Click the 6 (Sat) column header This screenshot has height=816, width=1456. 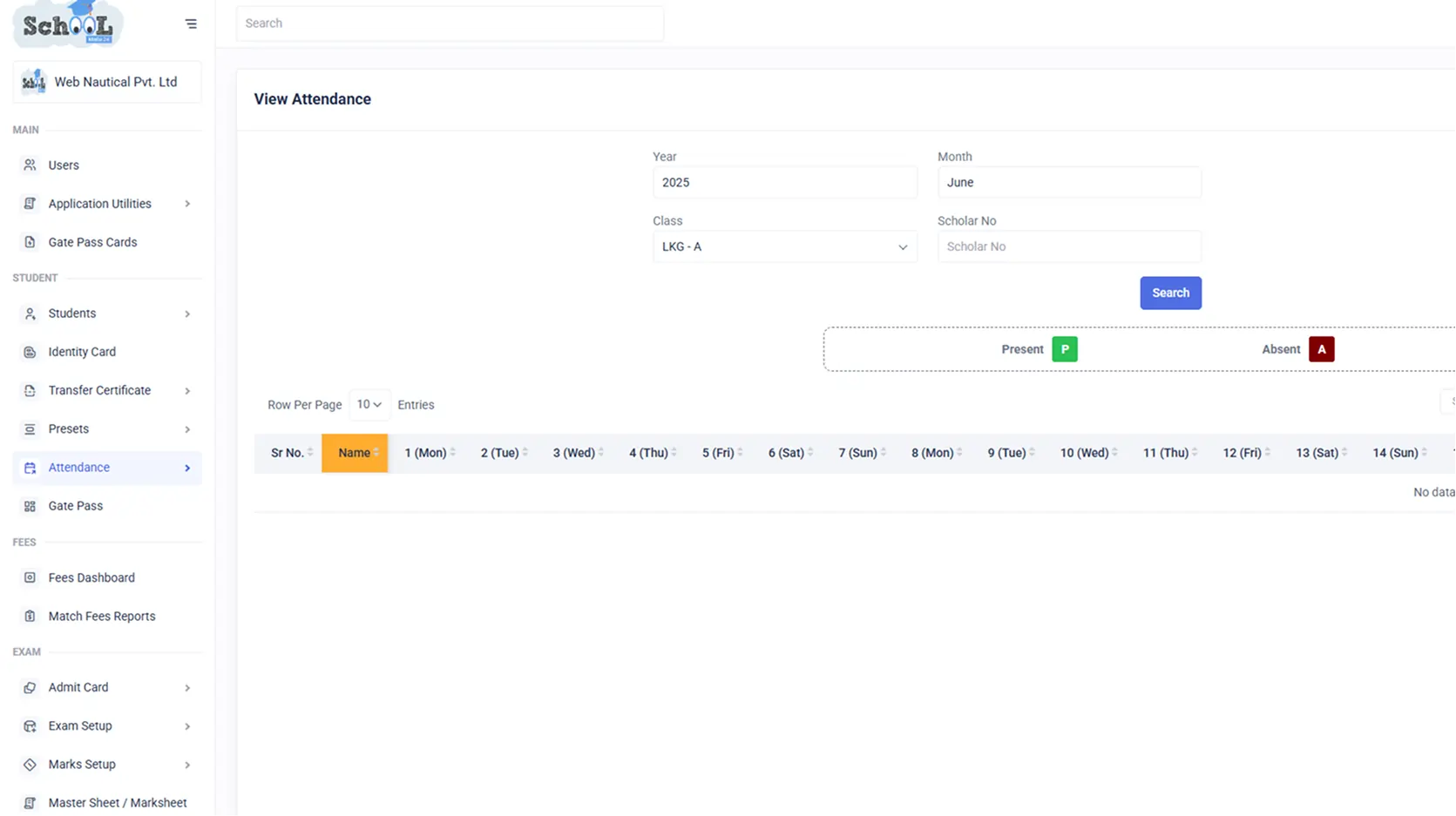tap(790, 453)
